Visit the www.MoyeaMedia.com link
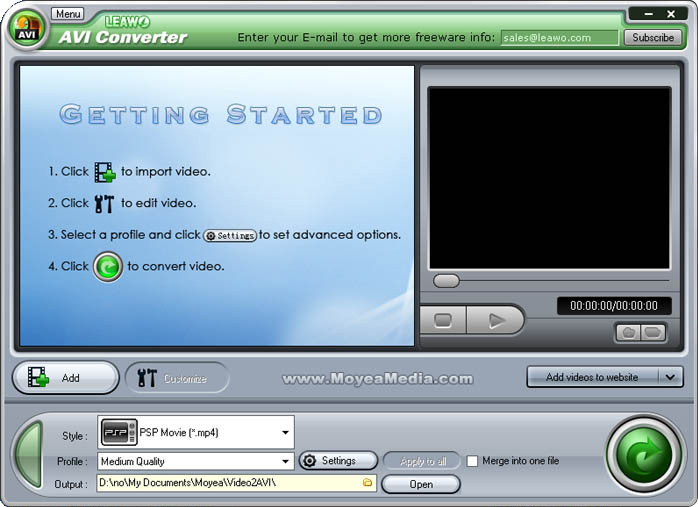Image resolution: width=698 pixels, height=507 pixels. point(377,379)
